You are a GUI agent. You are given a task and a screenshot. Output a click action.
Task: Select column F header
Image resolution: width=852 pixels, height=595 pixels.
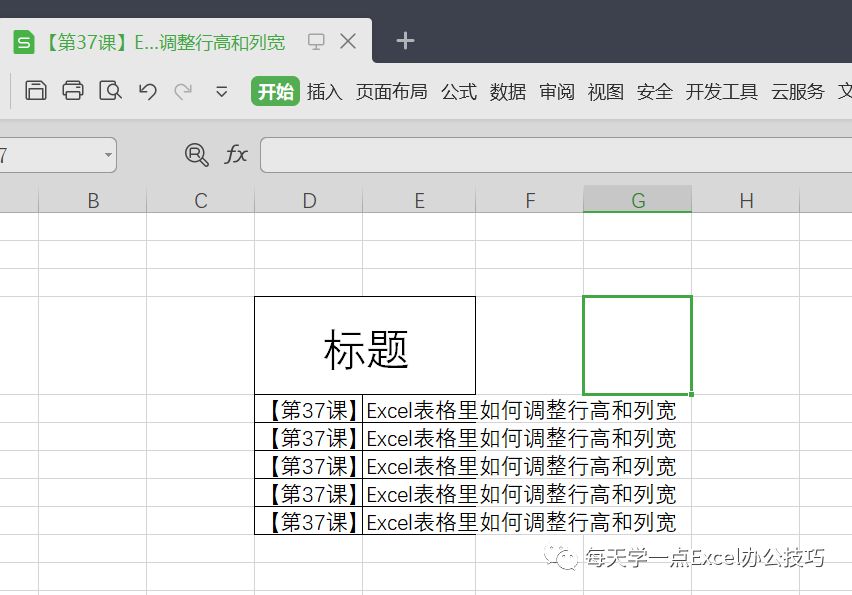[530, 200]
